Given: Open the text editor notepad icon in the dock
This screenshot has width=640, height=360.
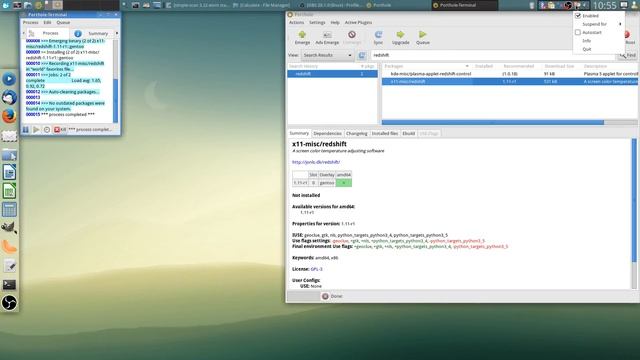Looking at the screenshot, I should coord(9,266).
